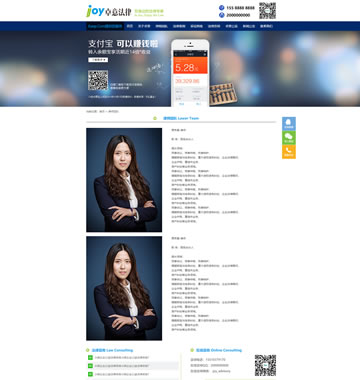Screen dimensions: 360x380
Task: Click the QR code in Online Consulting section
Action: coord(265,365)
